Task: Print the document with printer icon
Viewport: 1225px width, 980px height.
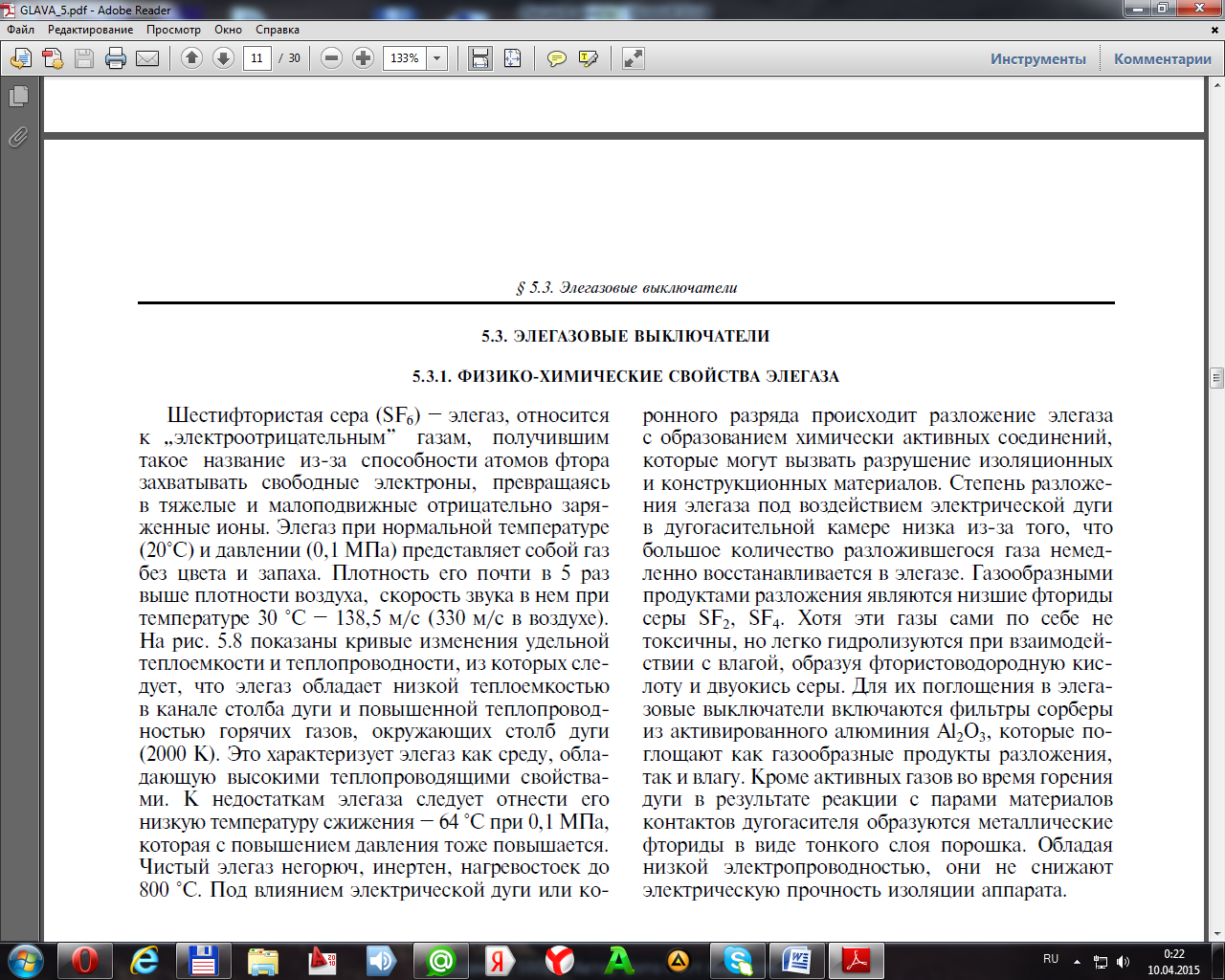Action: coord(116,58)
